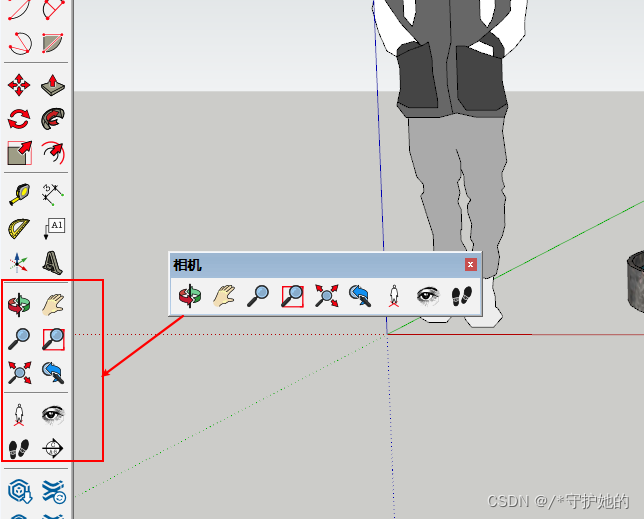644x519 pixels.
Task: Click Zoom Extents in the left toolbar
Action: [19, 372]
